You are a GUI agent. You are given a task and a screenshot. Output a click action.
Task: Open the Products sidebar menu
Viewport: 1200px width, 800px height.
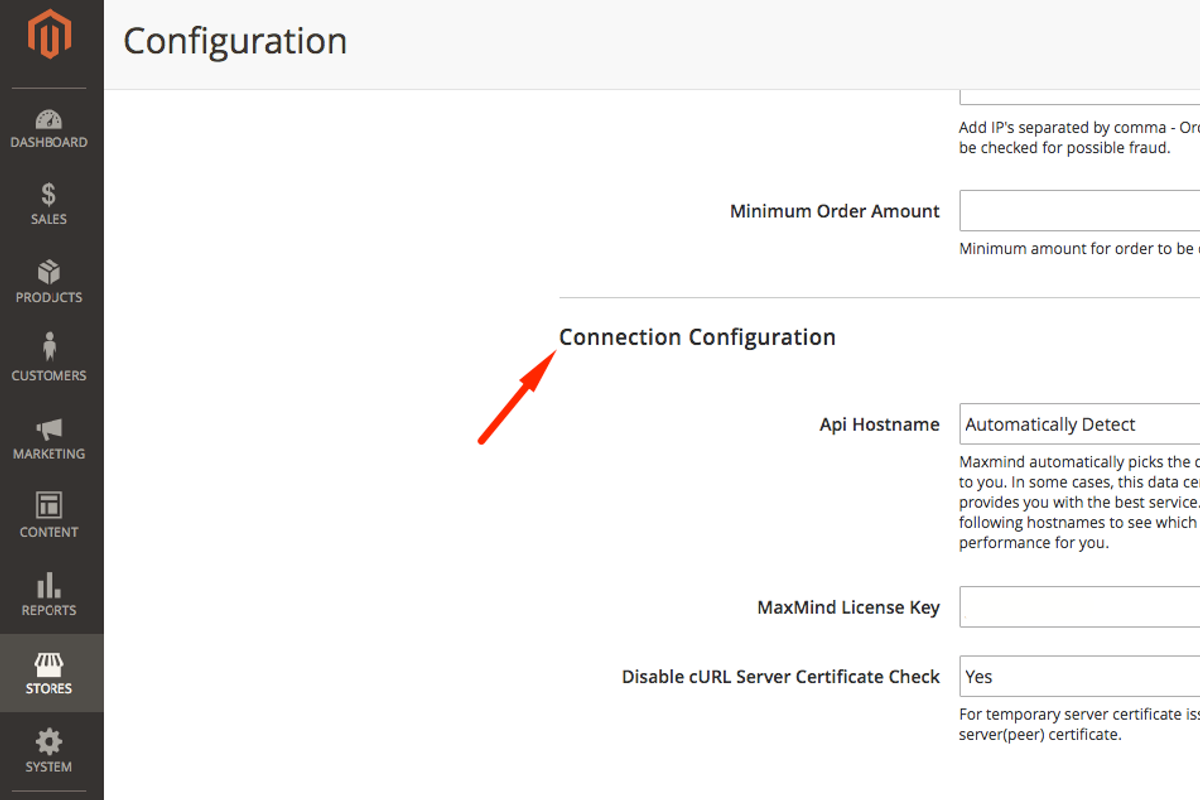[x=49, y=282]
